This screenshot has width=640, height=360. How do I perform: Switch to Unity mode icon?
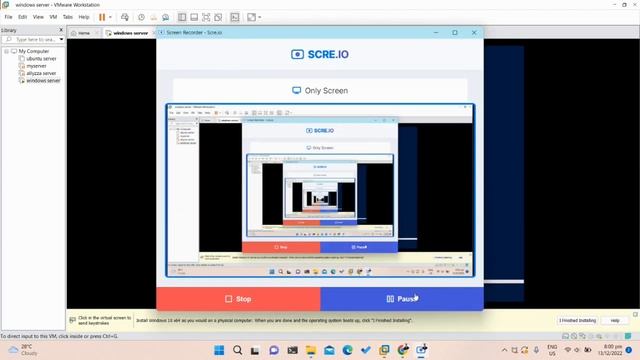point(218,17)
